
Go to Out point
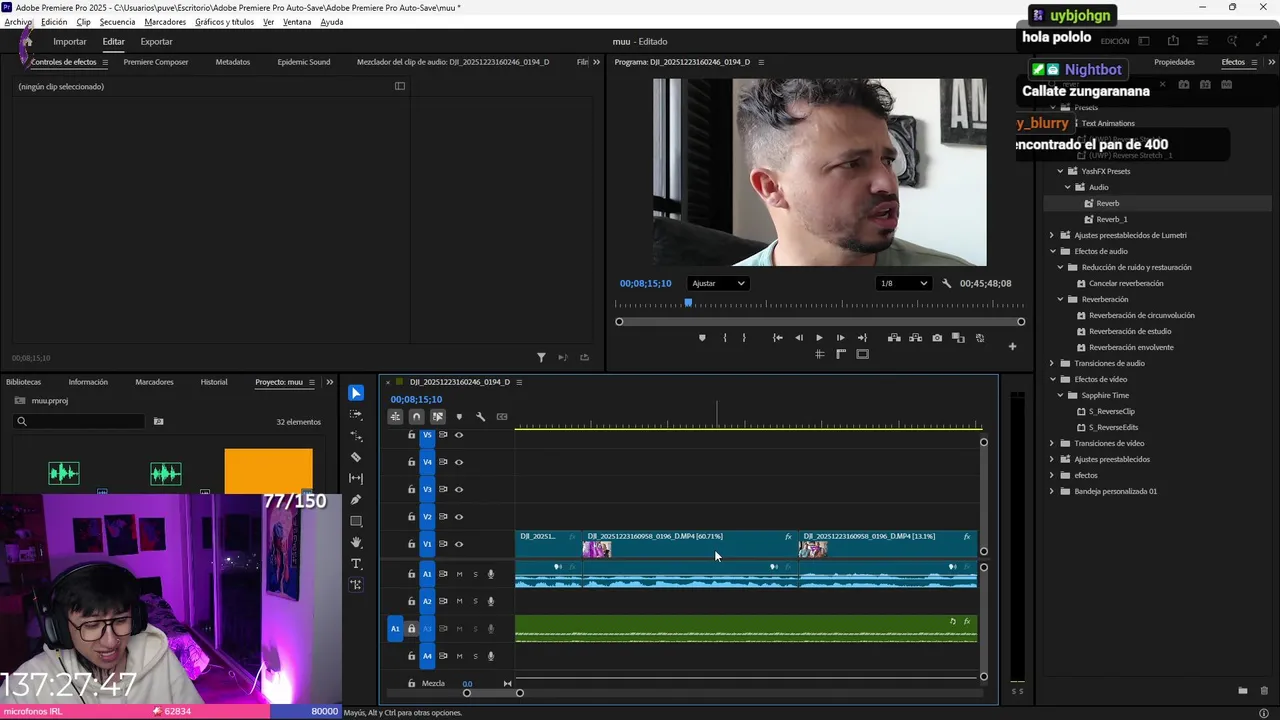click(862, 338)
